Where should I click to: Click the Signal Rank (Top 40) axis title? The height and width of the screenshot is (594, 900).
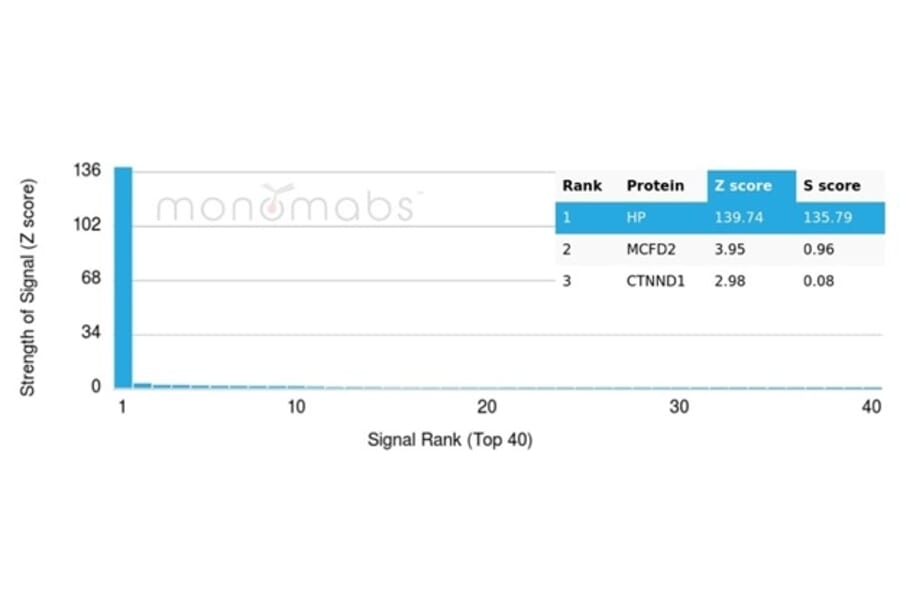pyautogui.click(x=449, y=440)
